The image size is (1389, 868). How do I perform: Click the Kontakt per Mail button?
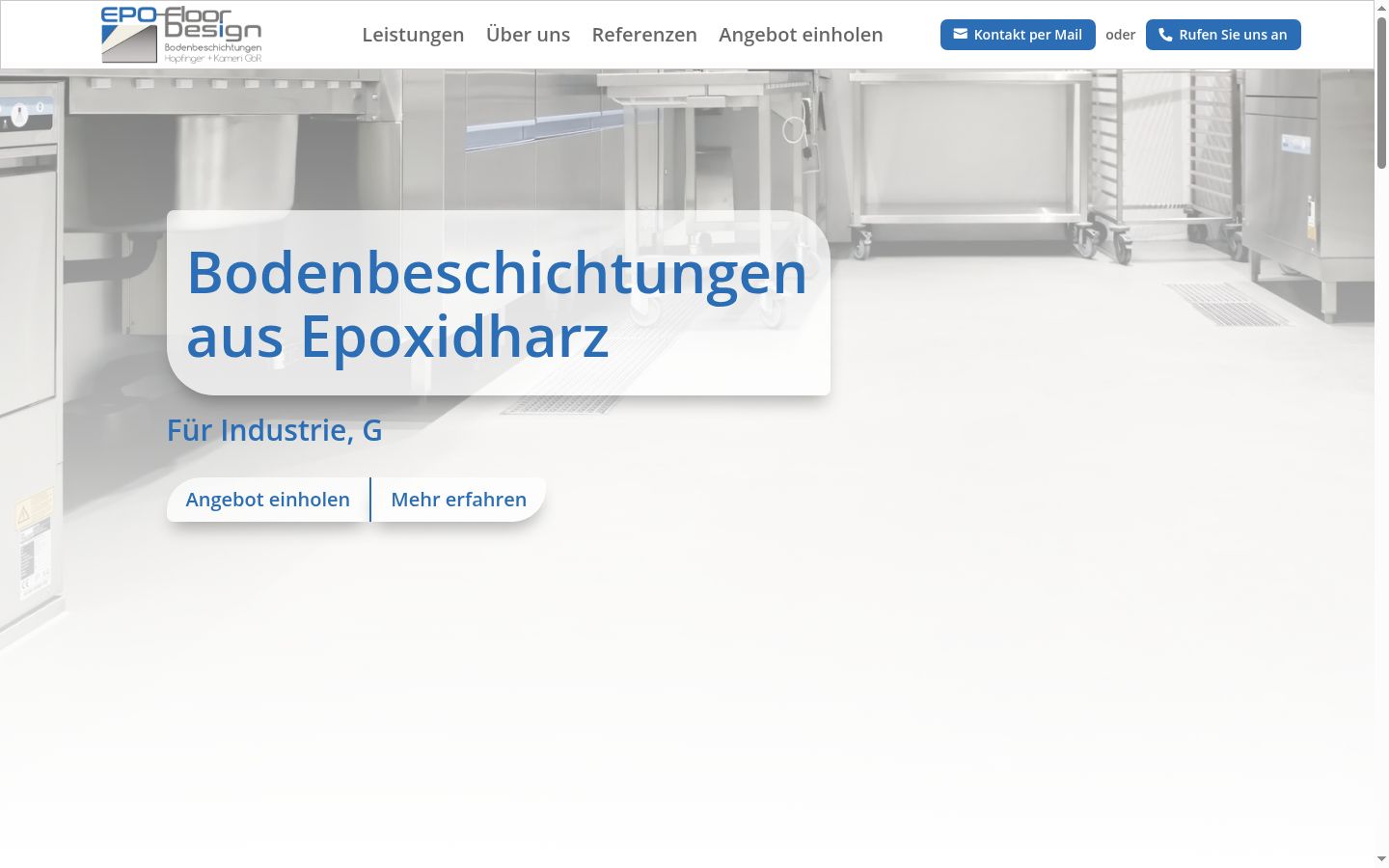click(1018, 35)
